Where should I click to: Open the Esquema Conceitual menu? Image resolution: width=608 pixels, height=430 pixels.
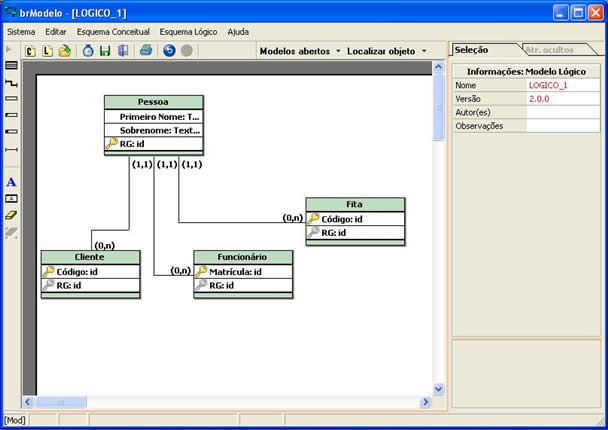tap(112, 31)
